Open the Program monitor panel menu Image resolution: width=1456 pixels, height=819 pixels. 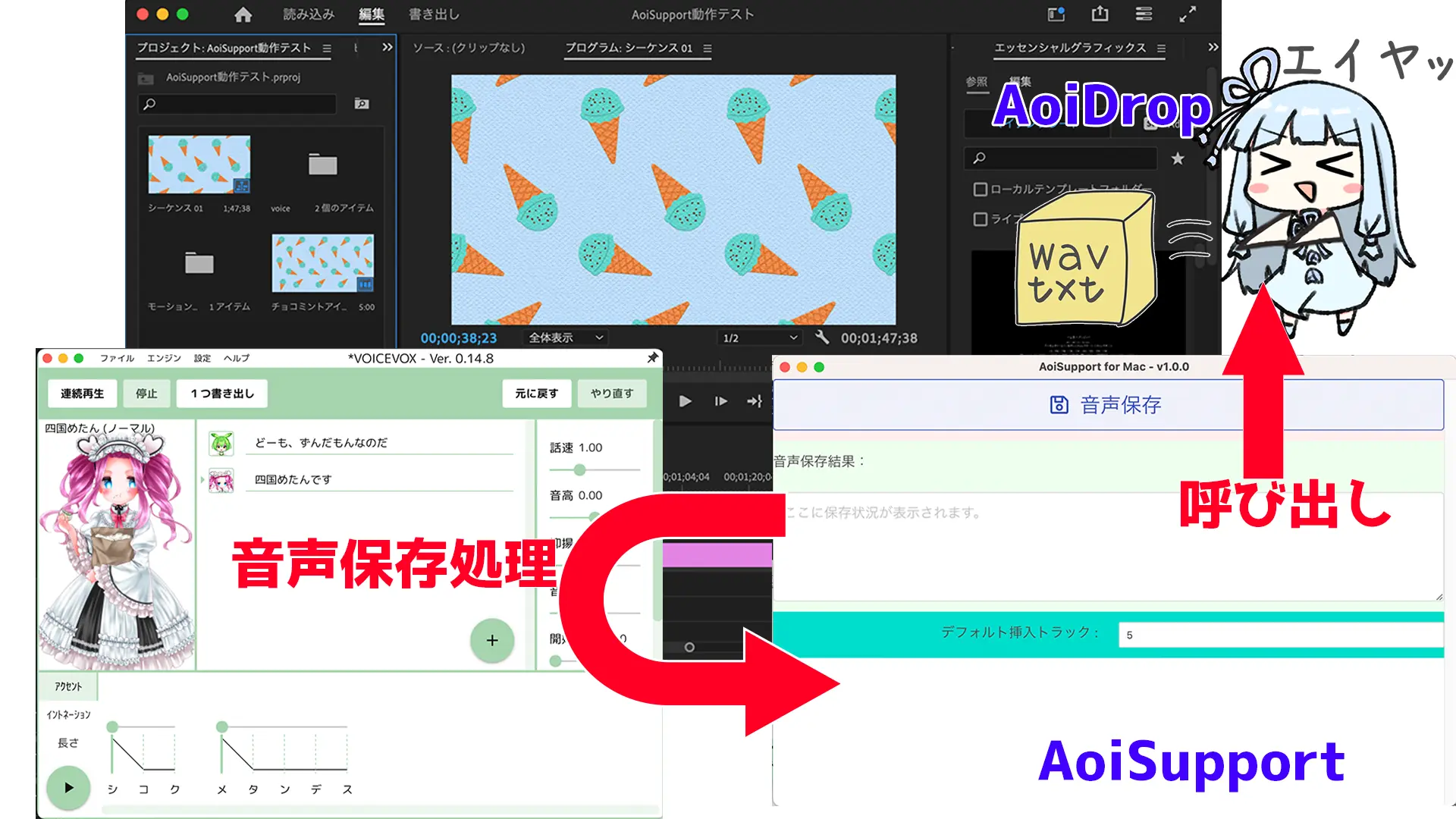click(x=707, y=49)
